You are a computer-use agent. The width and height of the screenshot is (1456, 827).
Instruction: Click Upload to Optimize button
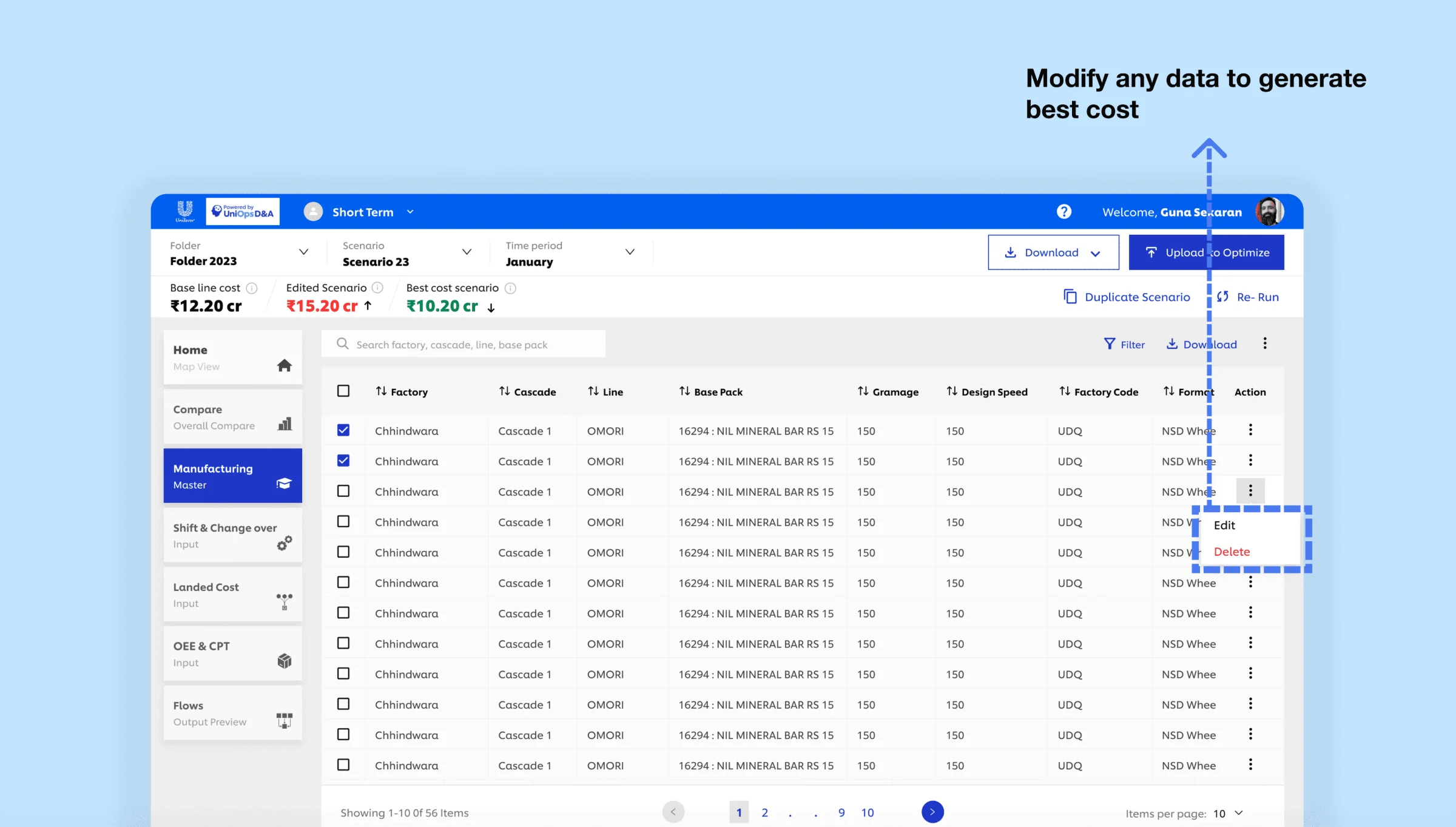click(1206, 252)
